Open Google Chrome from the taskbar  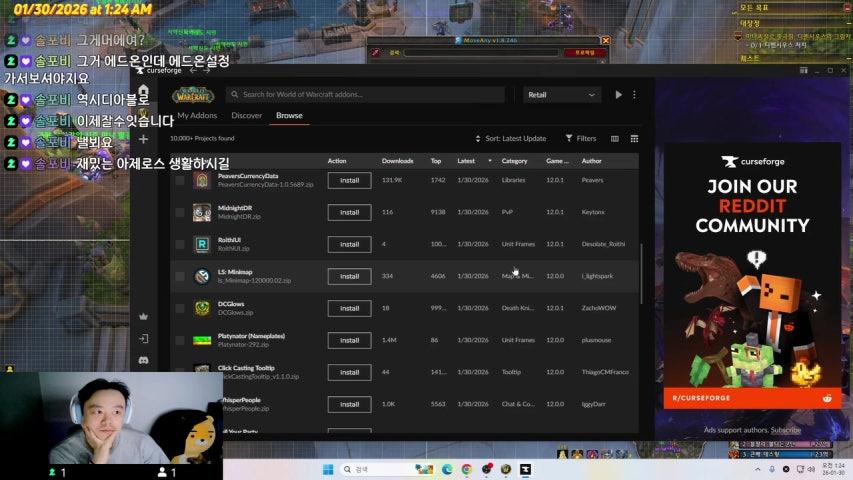coord(467,469)
